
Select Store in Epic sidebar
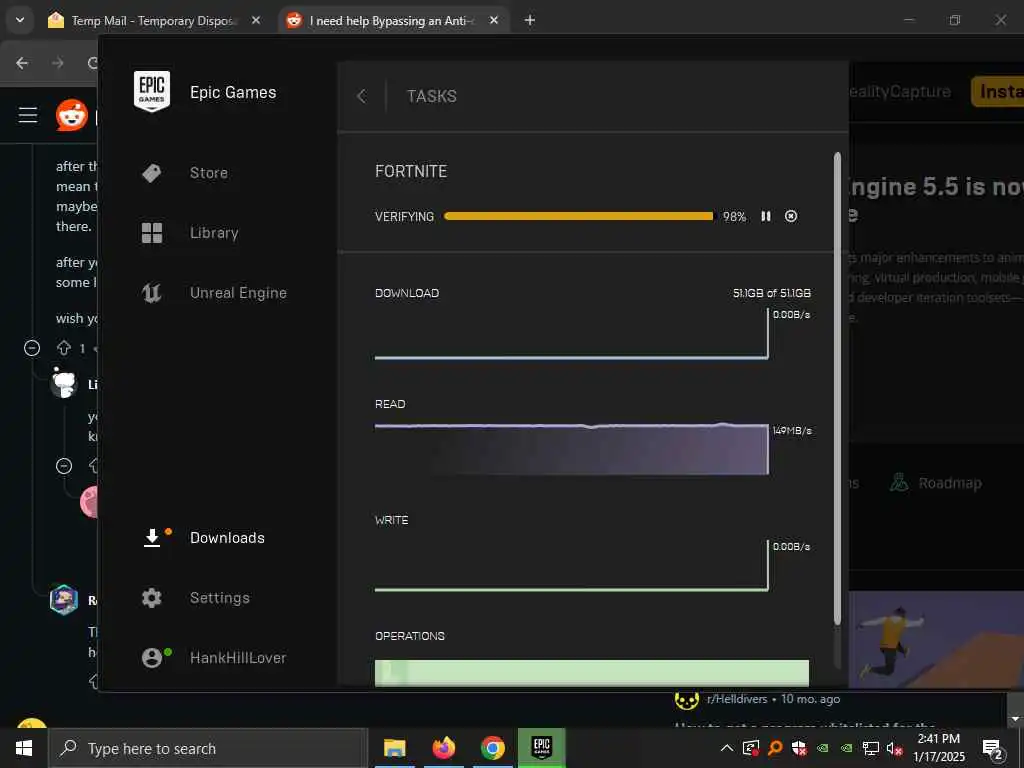pyautogui.click(x=209, y=173)
